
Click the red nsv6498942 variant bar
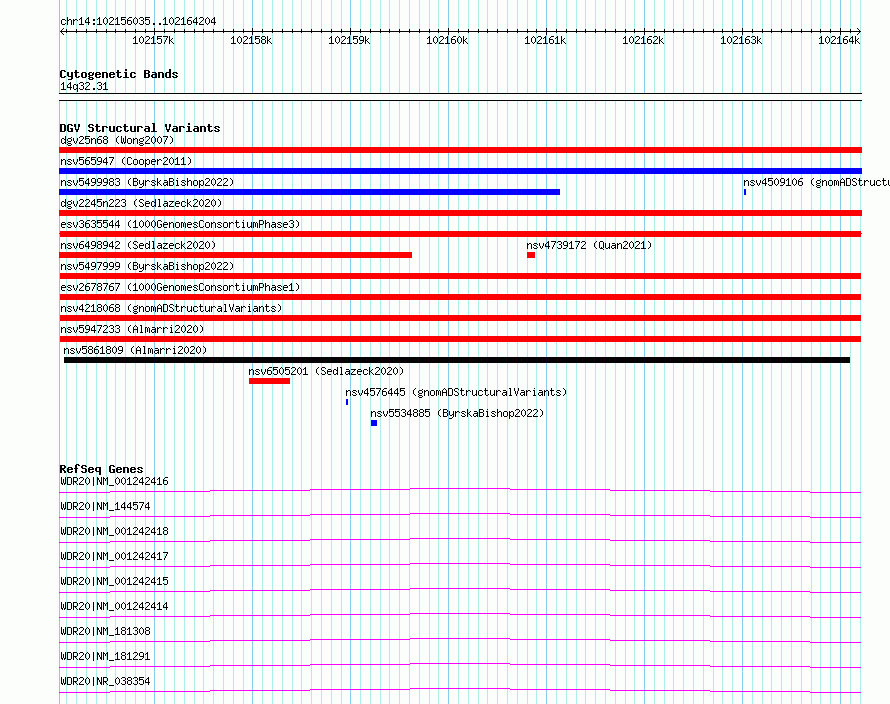point(236,255)
